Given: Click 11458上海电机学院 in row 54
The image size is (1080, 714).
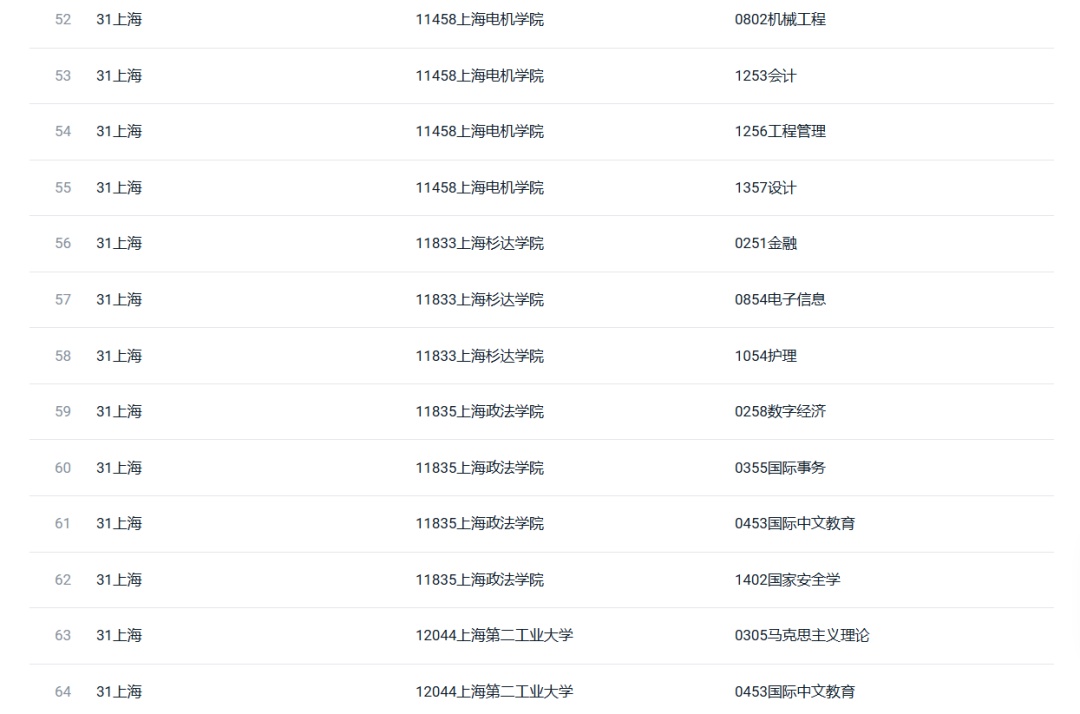Looking at the screenshot, I should [x=479, y=132].
